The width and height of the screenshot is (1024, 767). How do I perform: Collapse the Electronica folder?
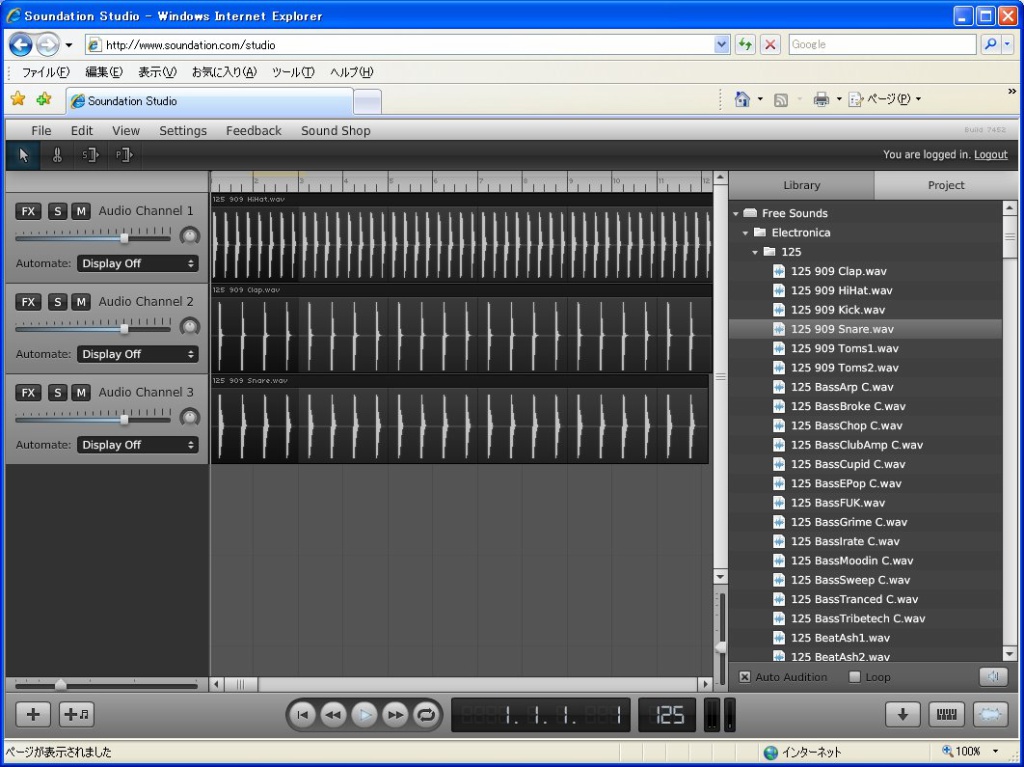[745, 233]
